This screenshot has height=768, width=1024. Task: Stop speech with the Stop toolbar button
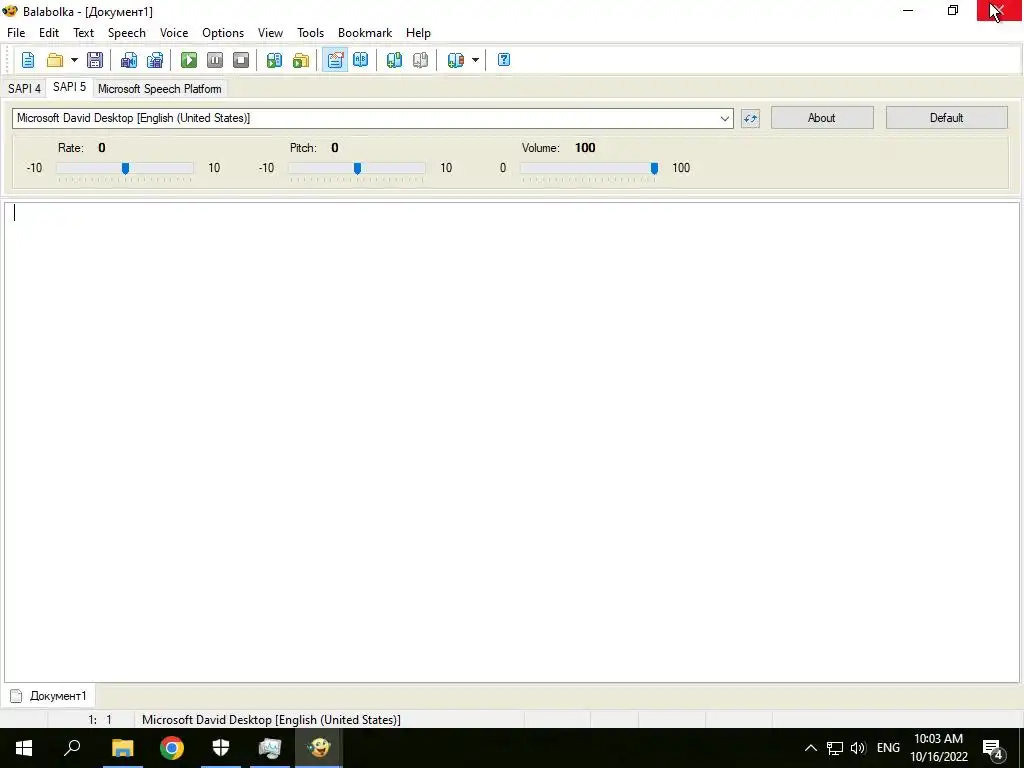[x=241, y=60]
